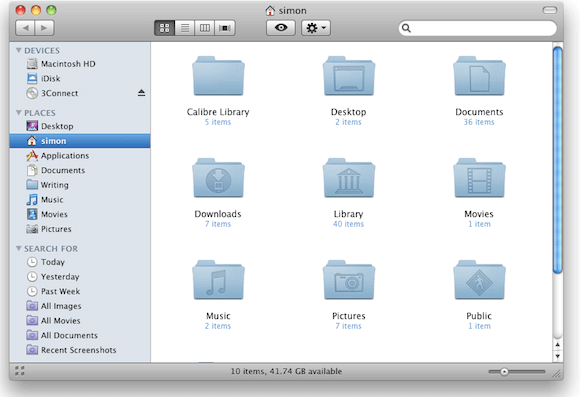Screen dimensions: 580x397
Task: Click the window resize grip
Action: coord(557,374)
